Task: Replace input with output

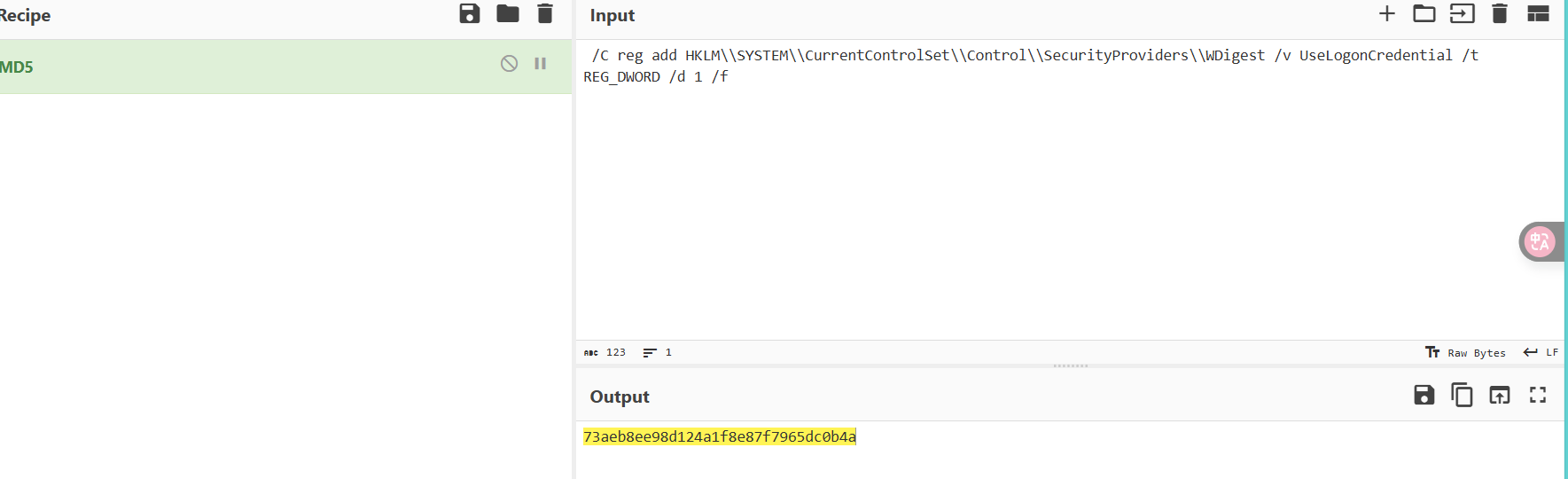Action: pyautogui.click(x=1500, y=395)
